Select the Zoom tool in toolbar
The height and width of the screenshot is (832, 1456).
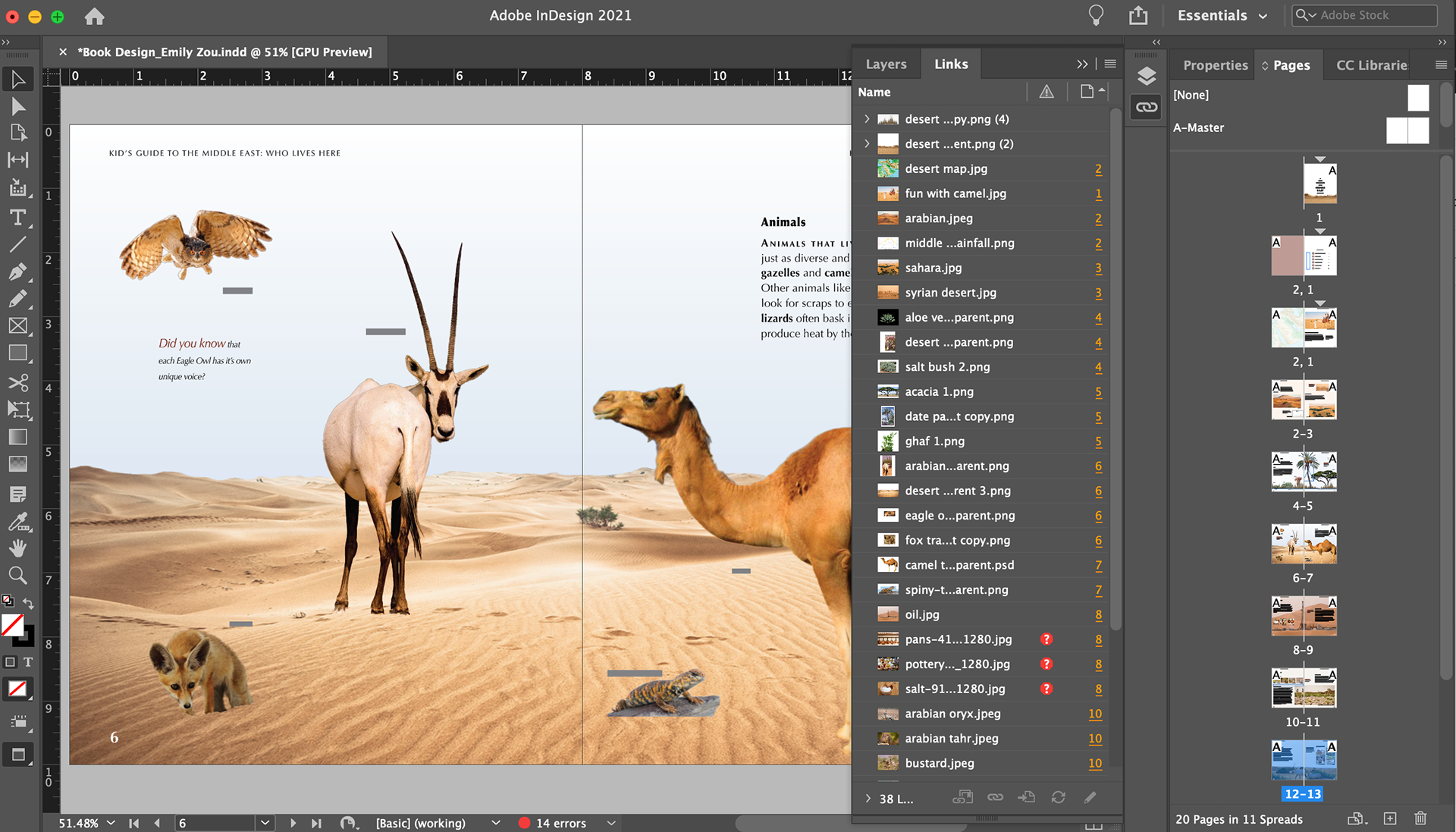coord(17,575)
